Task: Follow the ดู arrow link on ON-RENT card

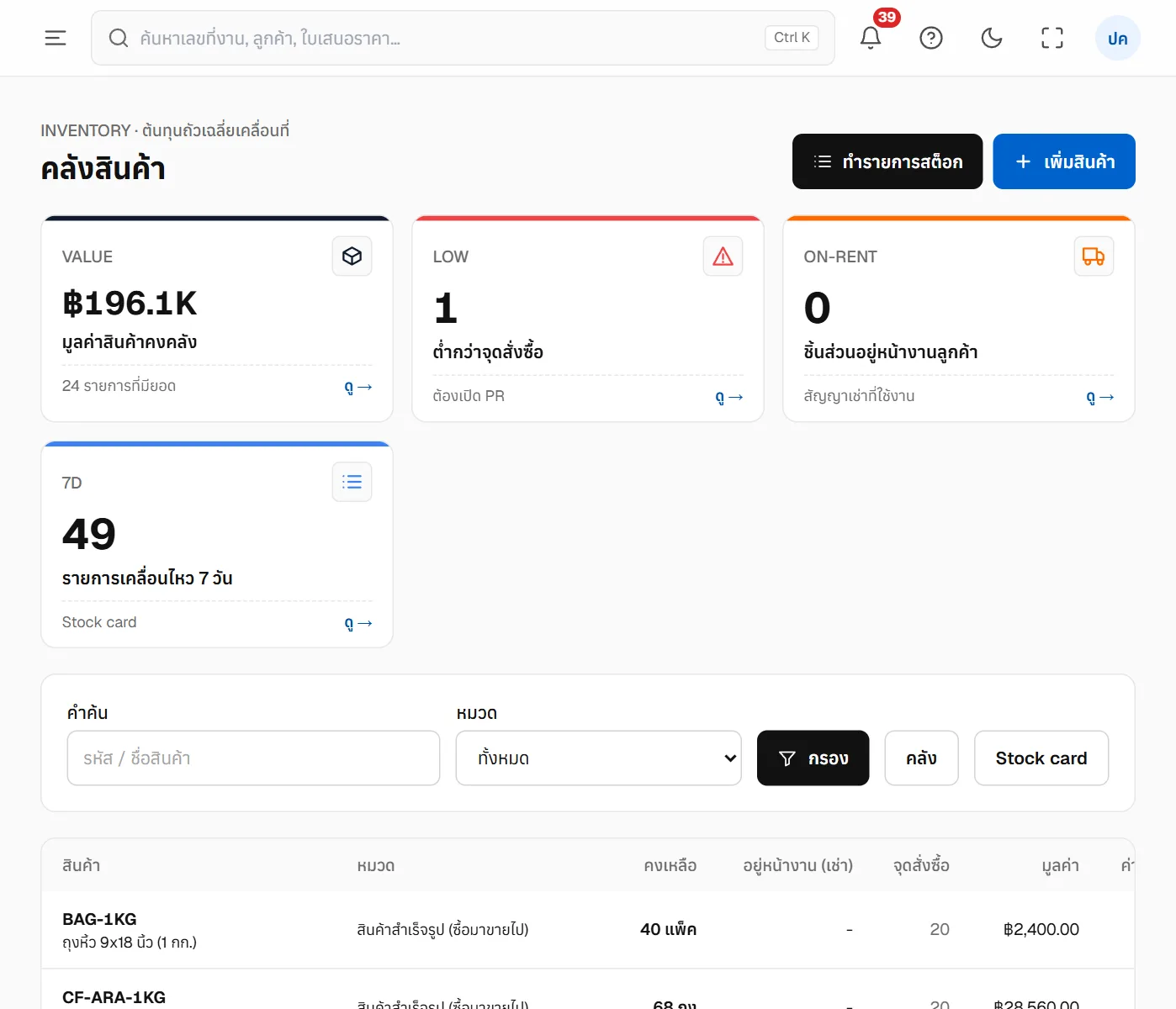Action: coord(1100,397)
